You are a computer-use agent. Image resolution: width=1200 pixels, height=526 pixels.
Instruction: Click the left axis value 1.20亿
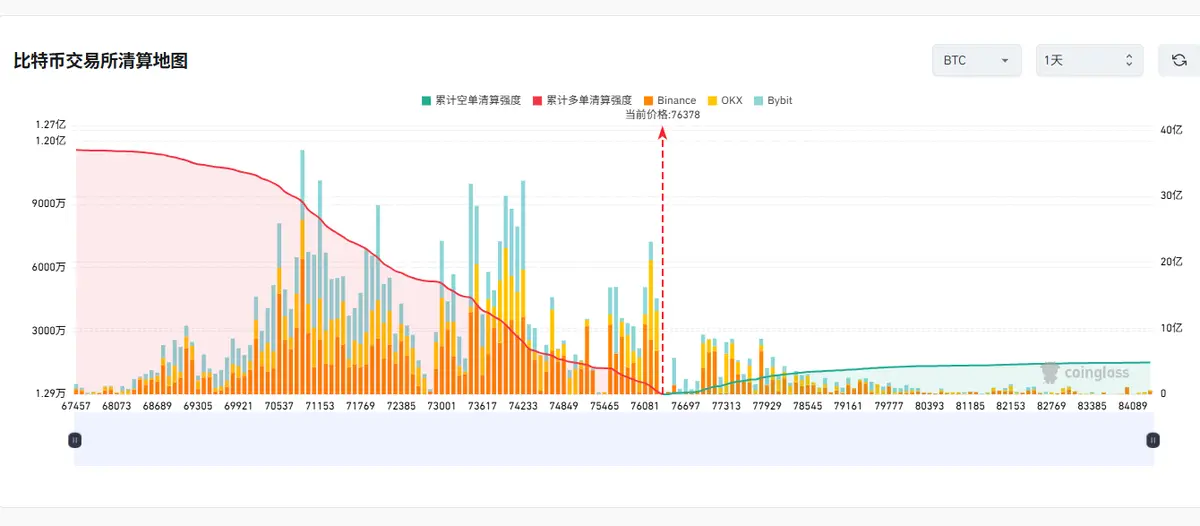(x=50, y=140)
